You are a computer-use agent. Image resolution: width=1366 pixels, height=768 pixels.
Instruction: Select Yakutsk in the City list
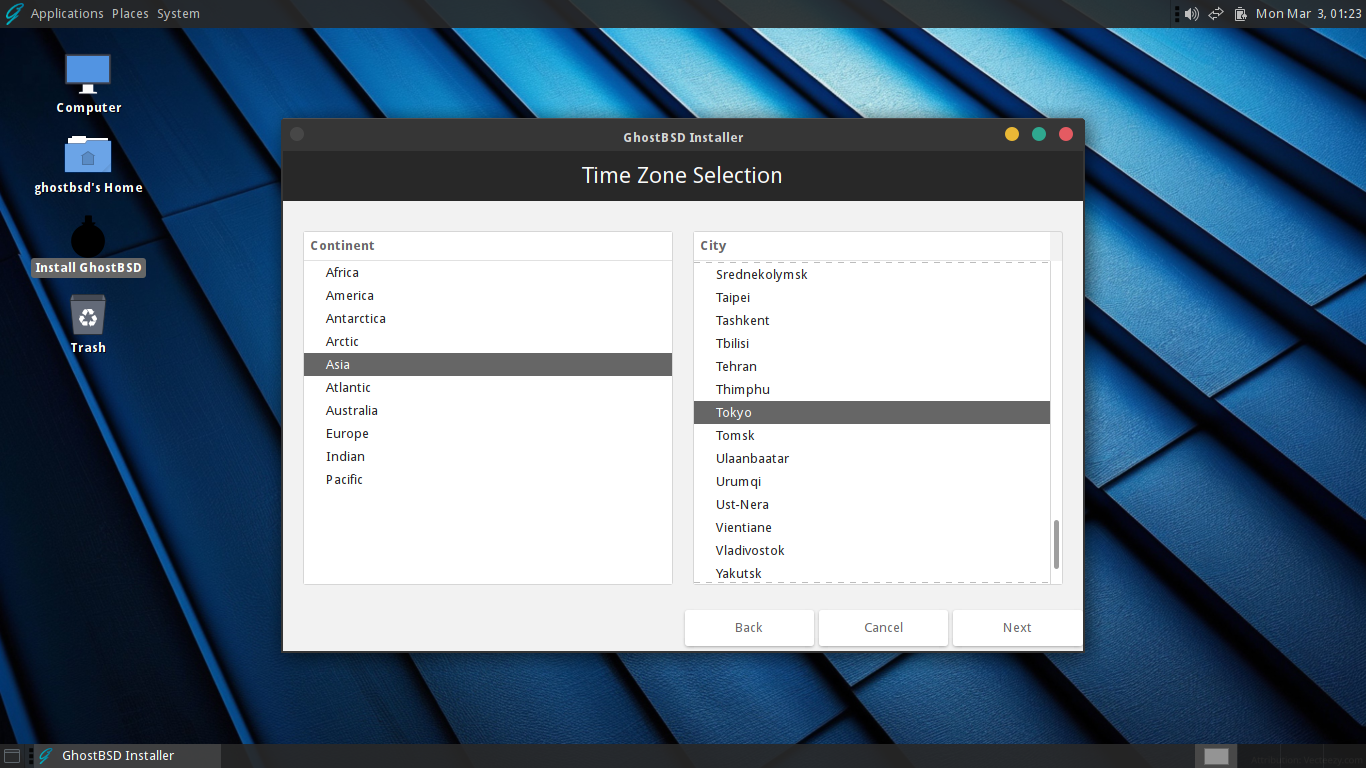coord(872,573)
